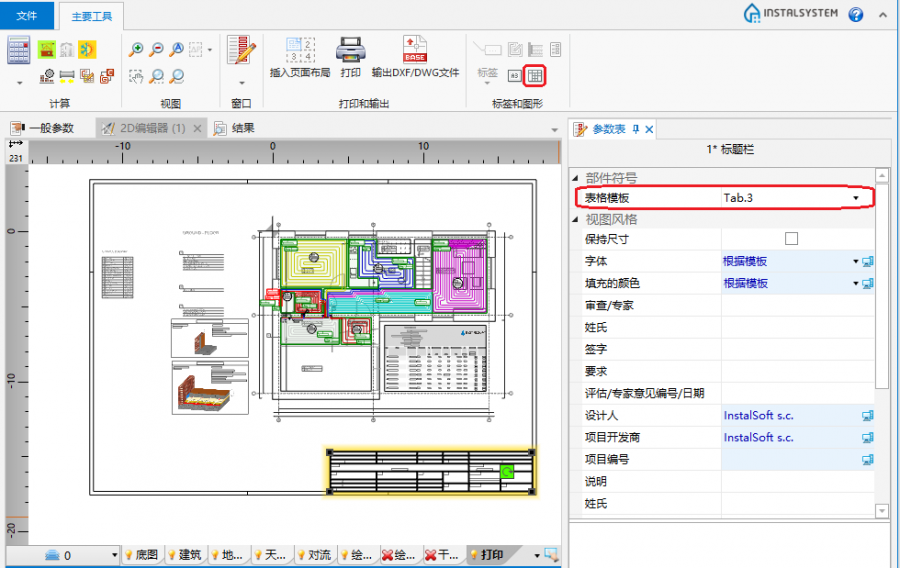Image resolution: width=900 pixels, height=568 pixels.
Task: Click the zoom out magnifier icon
Action: [157, 49]
